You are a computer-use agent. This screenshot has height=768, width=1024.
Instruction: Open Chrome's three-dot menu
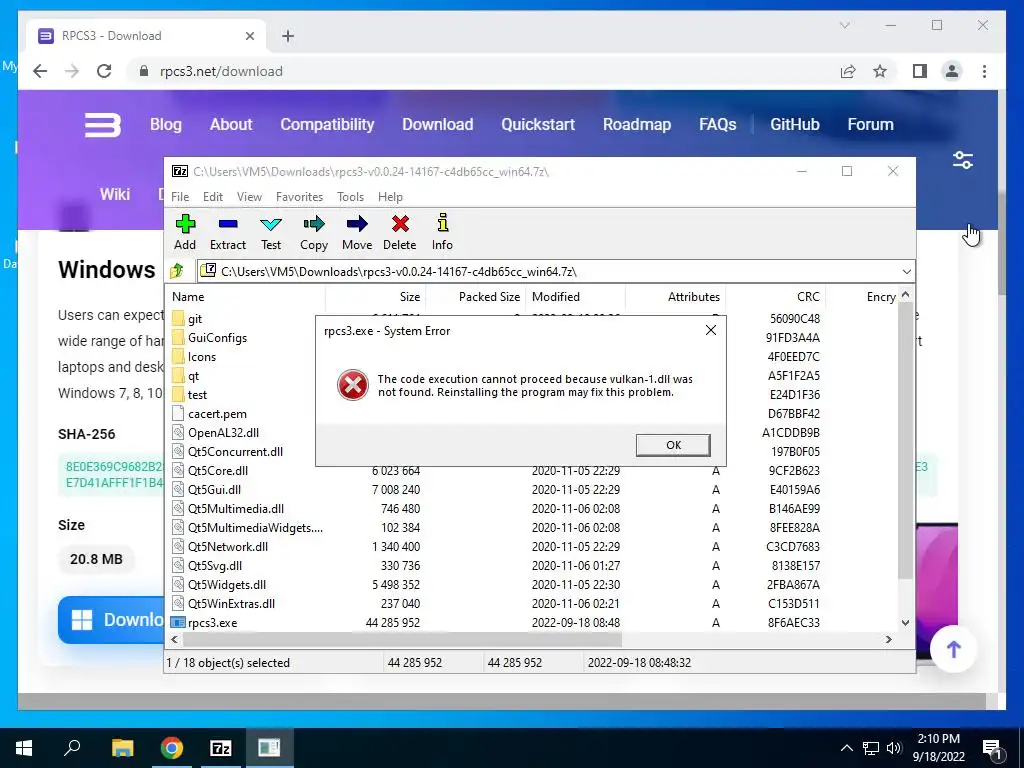point(984,71)
